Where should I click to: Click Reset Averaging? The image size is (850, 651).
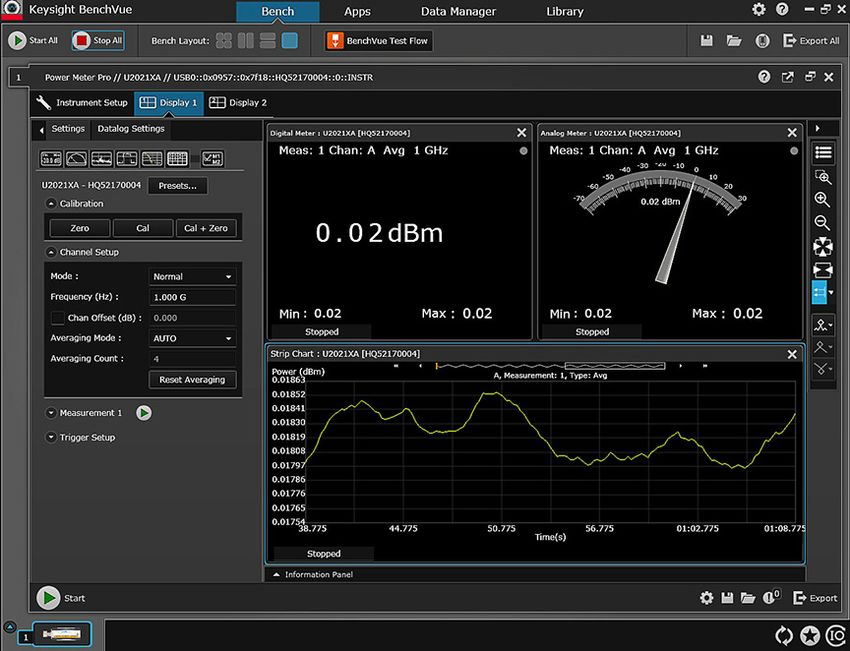(x=192, y=380)
